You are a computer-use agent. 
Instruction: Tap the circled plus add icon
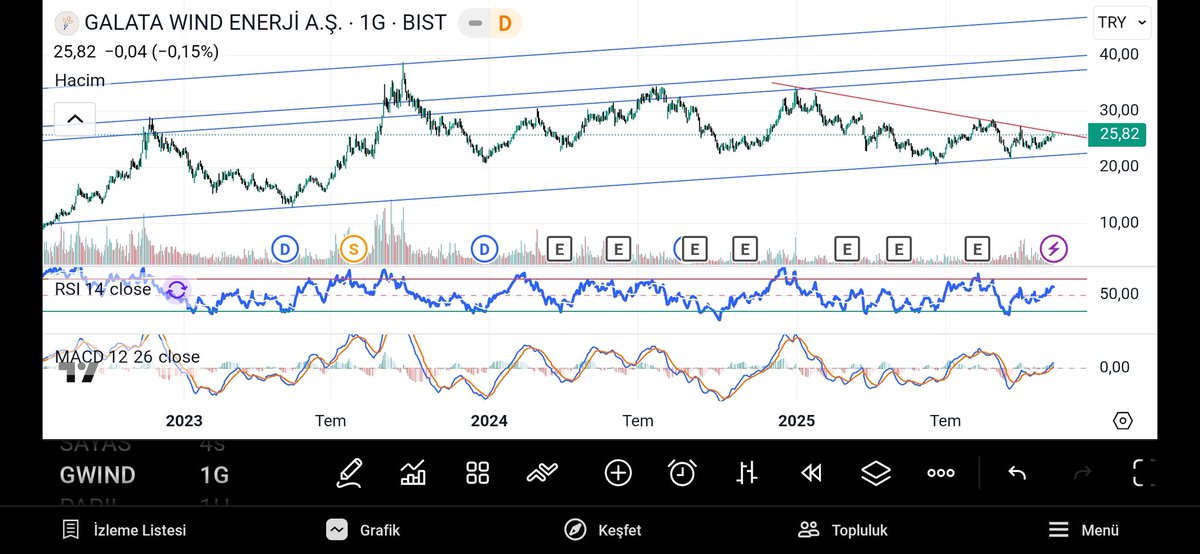[618, 473]
